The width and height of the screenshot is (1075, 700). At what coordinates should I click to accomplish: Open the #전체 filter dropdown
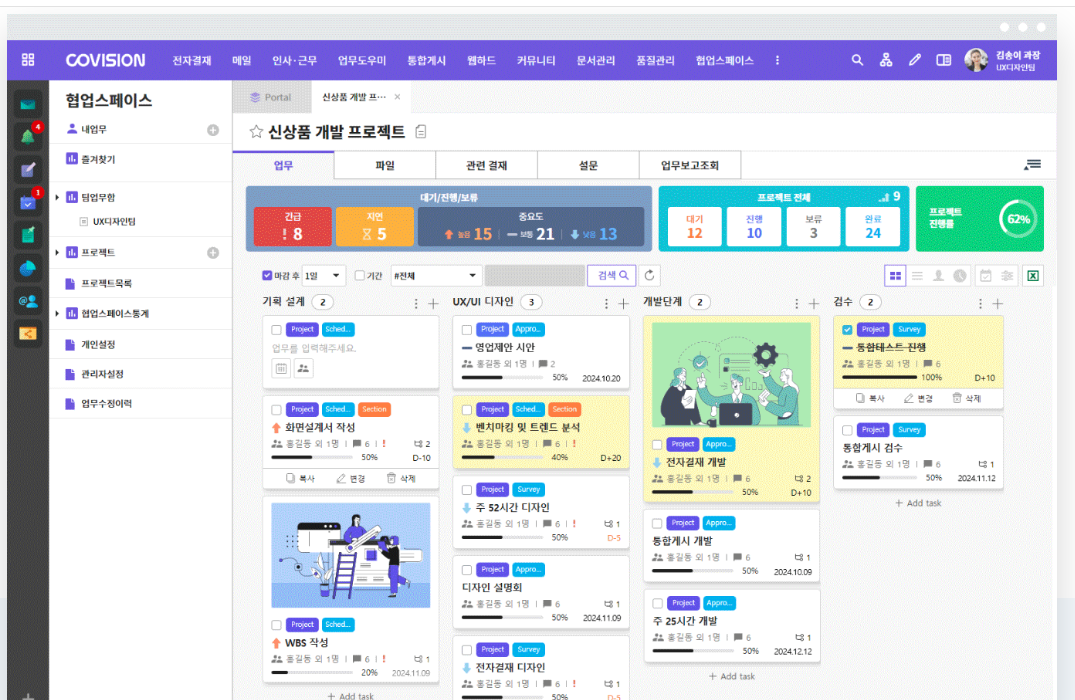(435, 275)
